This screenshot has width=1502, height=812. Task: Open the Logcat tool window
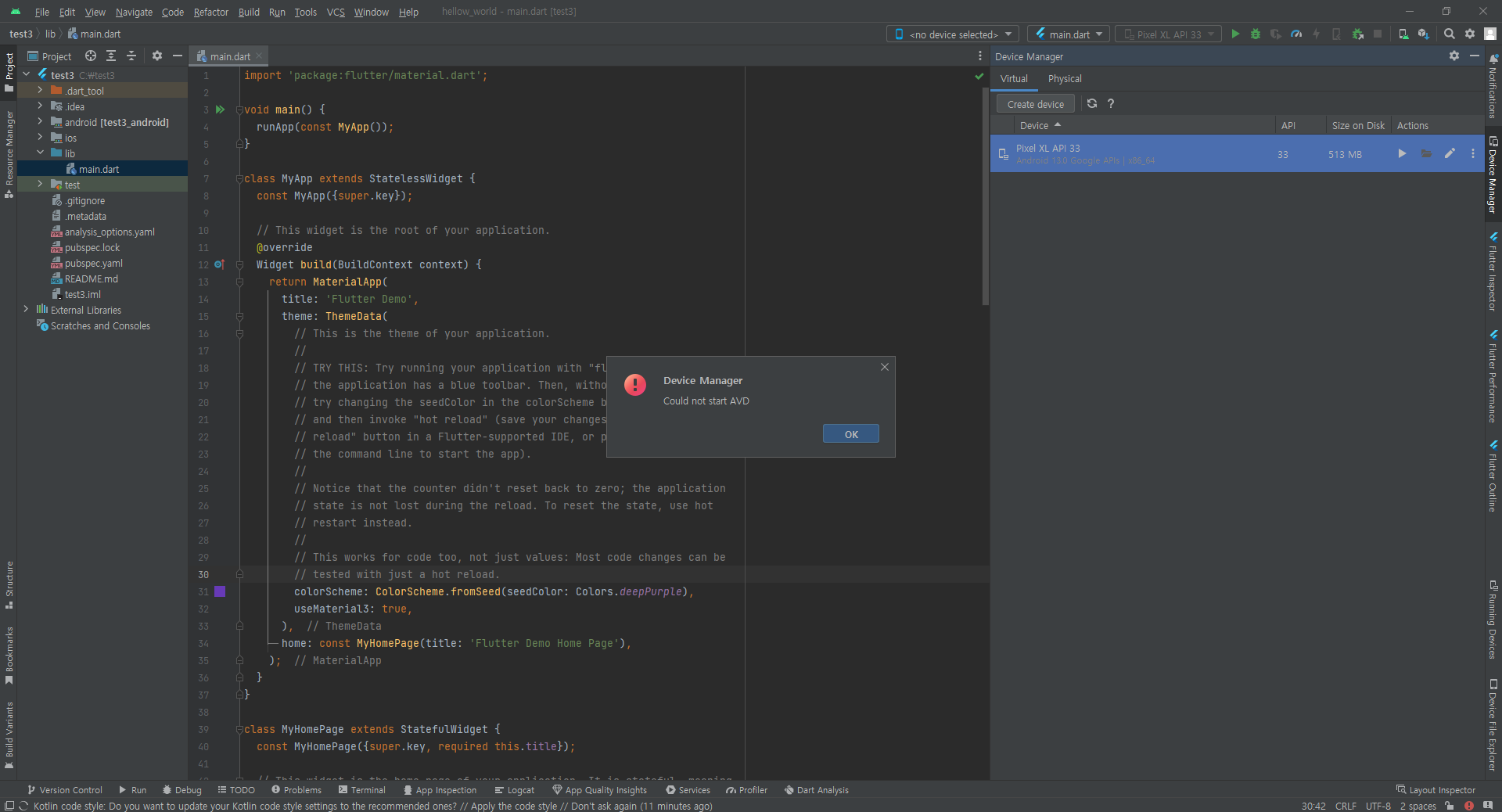pos(514,790)
